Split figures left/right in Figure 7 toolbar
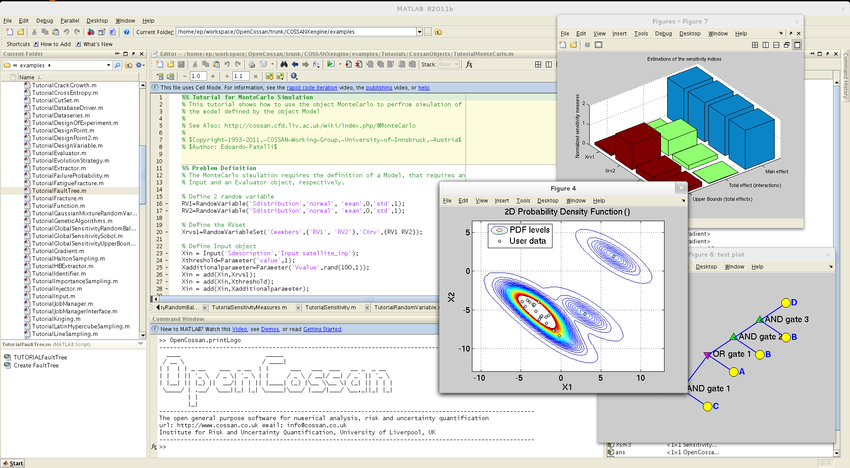The height and width of the screenshot is (468, 850). (x=765, y=45)
